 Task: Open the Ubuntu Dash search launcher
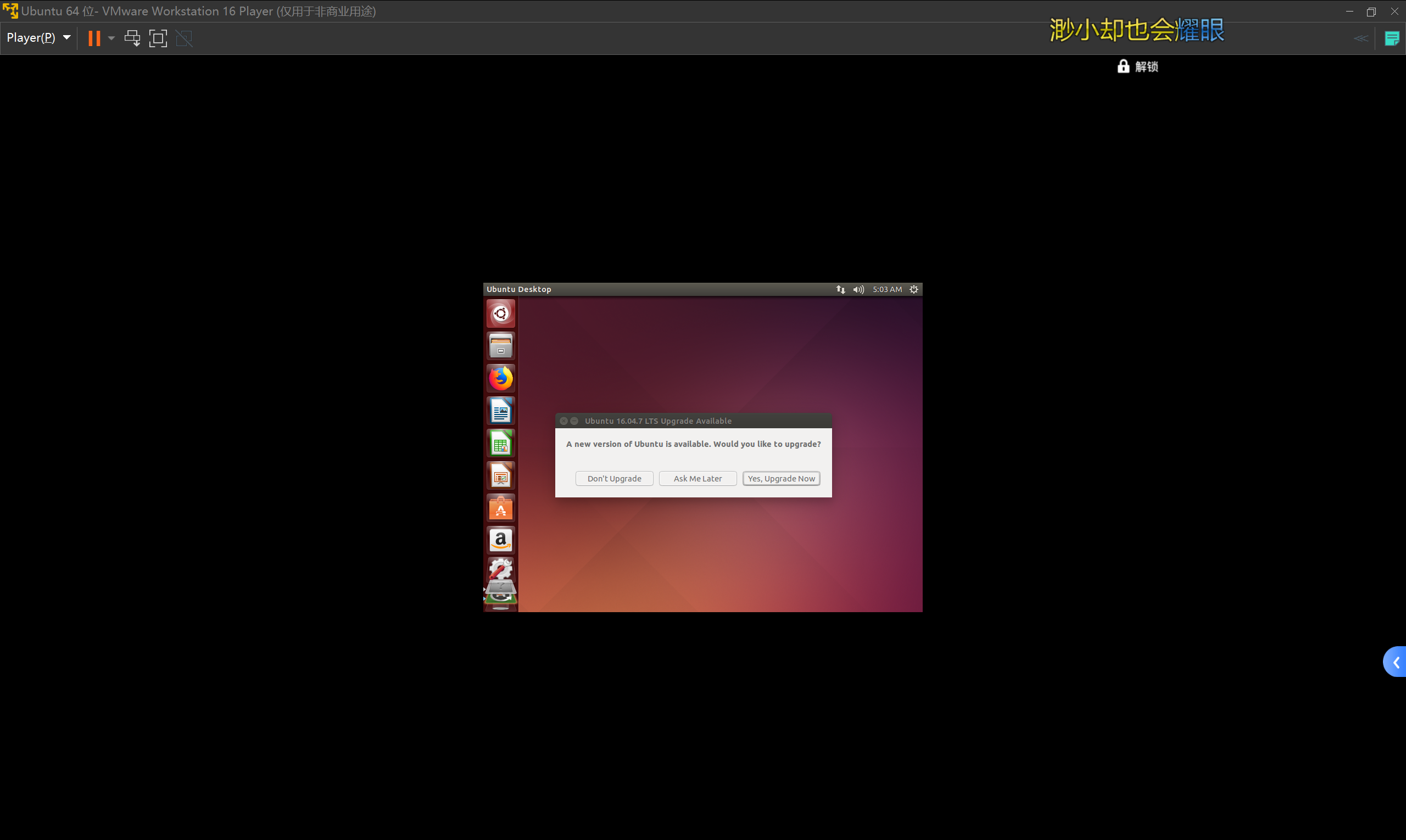(500, 313)
